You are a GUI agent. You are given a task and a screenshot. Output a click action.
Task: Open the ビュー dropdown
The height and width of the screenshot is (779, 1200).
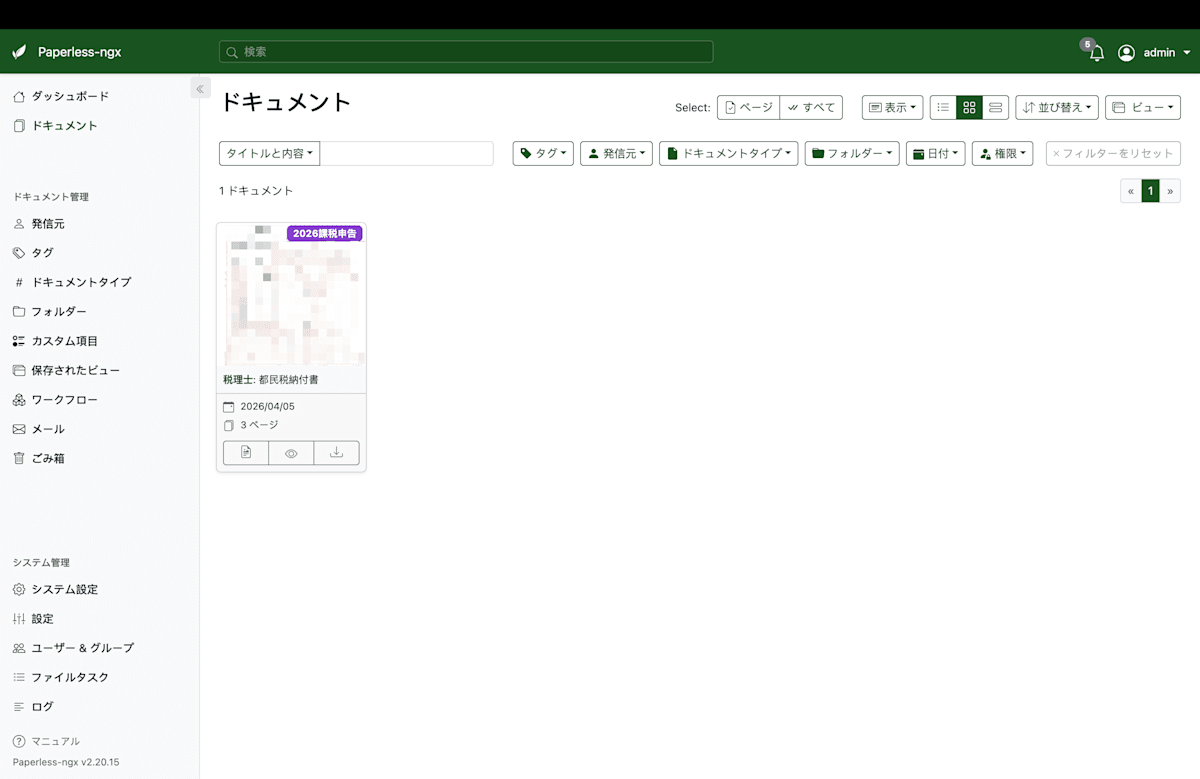coord(1143,107)
